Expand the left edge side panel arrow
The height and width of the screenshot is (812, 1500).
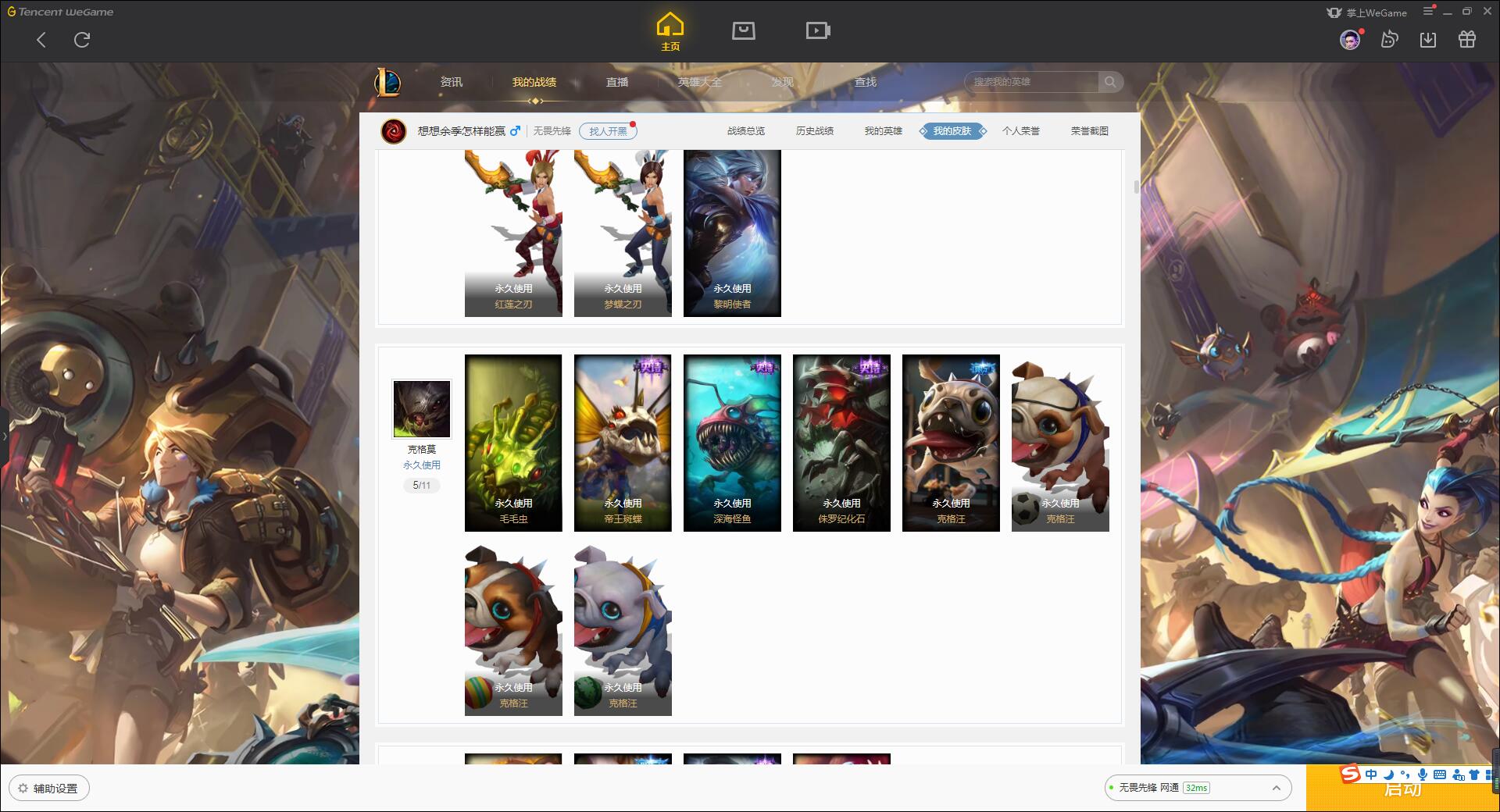[4, 436]
